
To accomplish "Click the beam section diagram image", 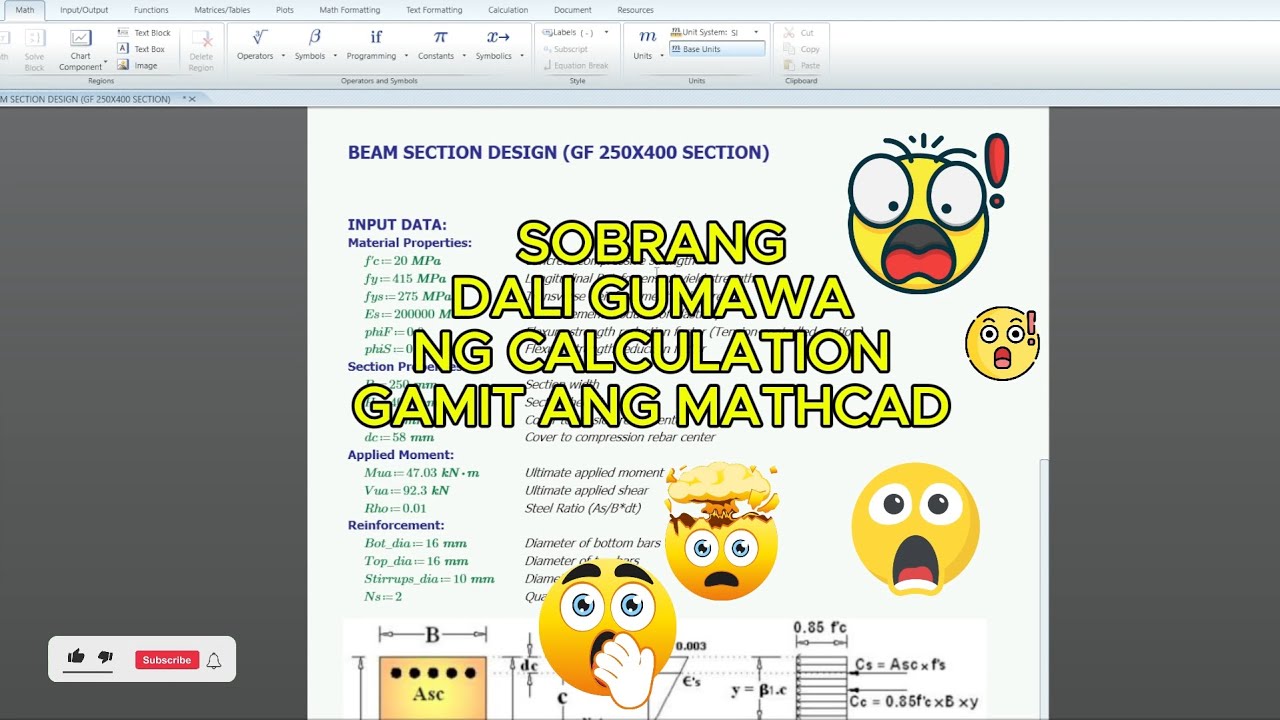I will (x=664, y=668).
